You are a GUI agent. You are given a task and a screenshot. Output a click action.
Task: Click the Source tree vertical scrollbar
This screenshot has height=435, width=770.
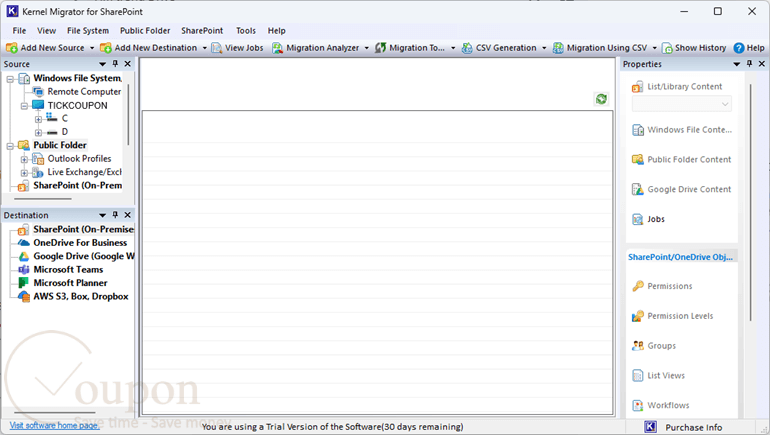pyautogui.click(x=128, y=115)
